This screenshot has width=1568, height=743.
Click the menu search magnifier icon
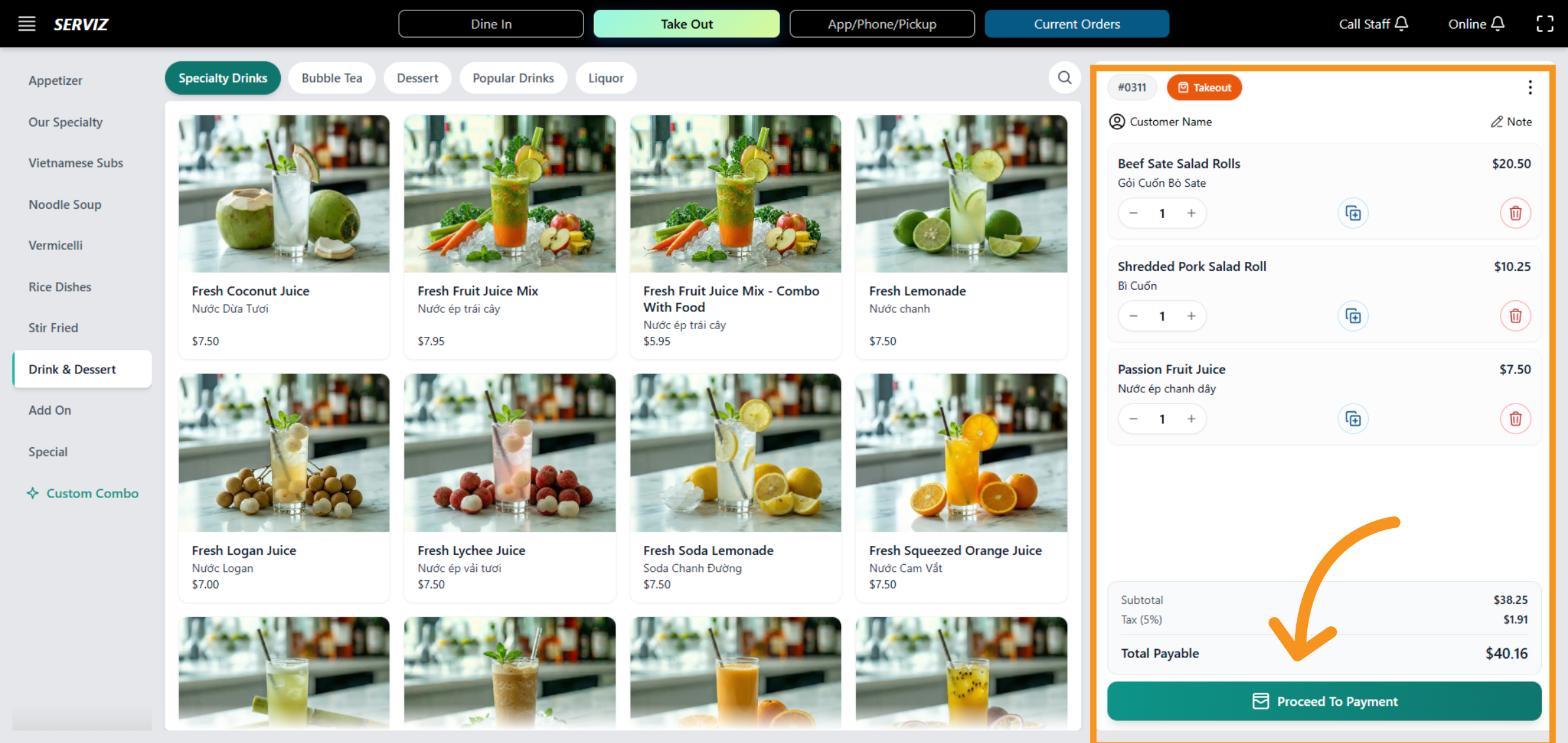click(x=1064, y=78)
